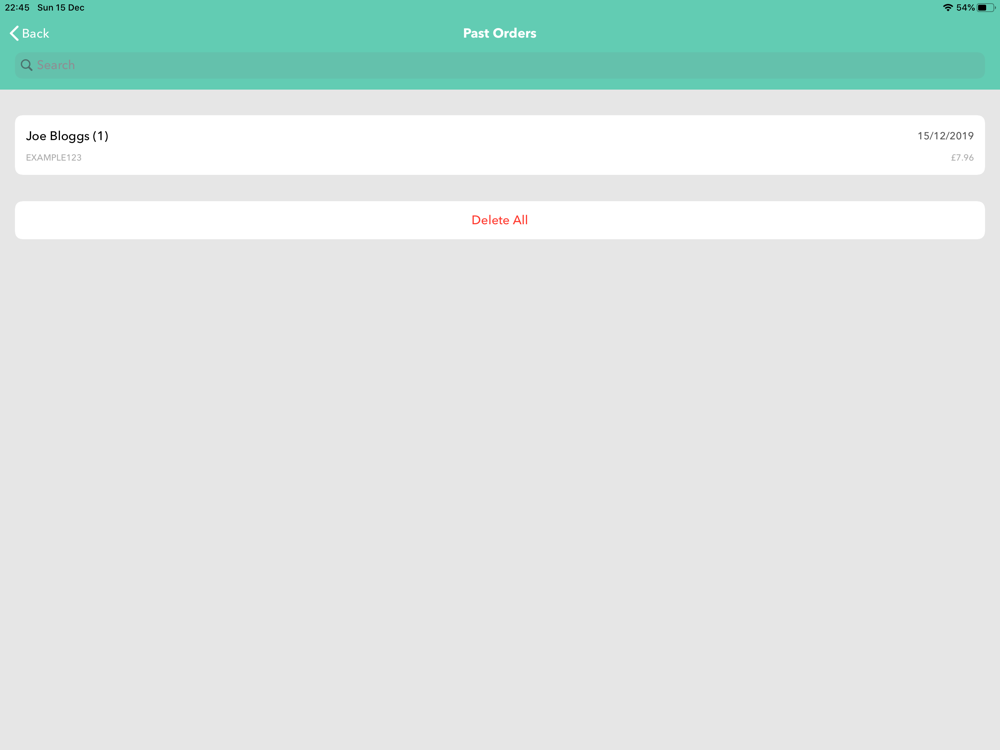Screen dimensions: 1000x750
Task: Open the Joe Bloggs (1) order
Action: 499,145
